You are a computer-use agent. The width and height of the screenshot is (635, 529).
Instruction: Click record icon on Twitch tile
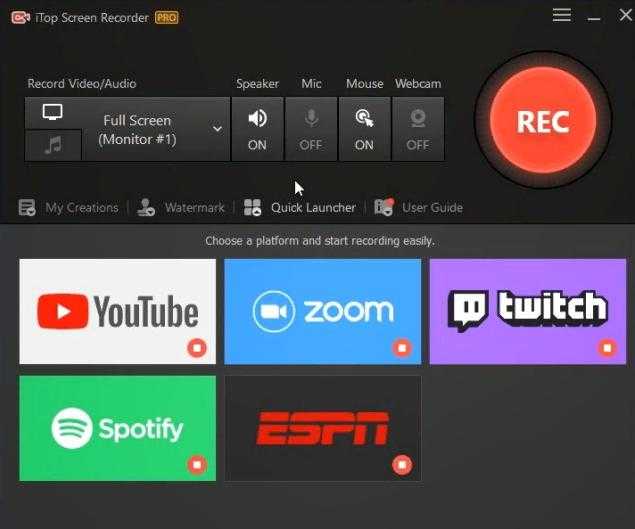pyautogui.click(x=607, y=348)
